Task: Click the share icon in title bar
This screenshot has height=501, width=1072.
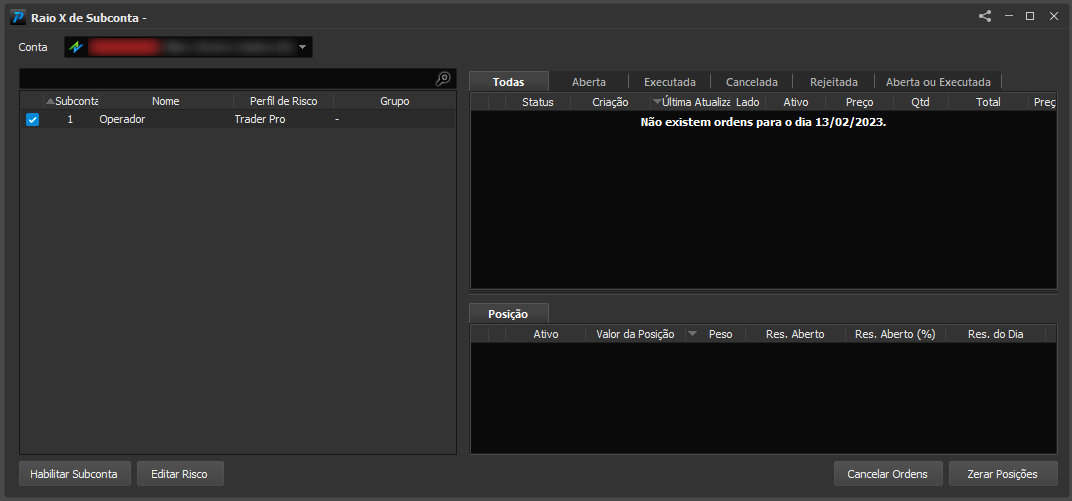Action: click(984, 16)
